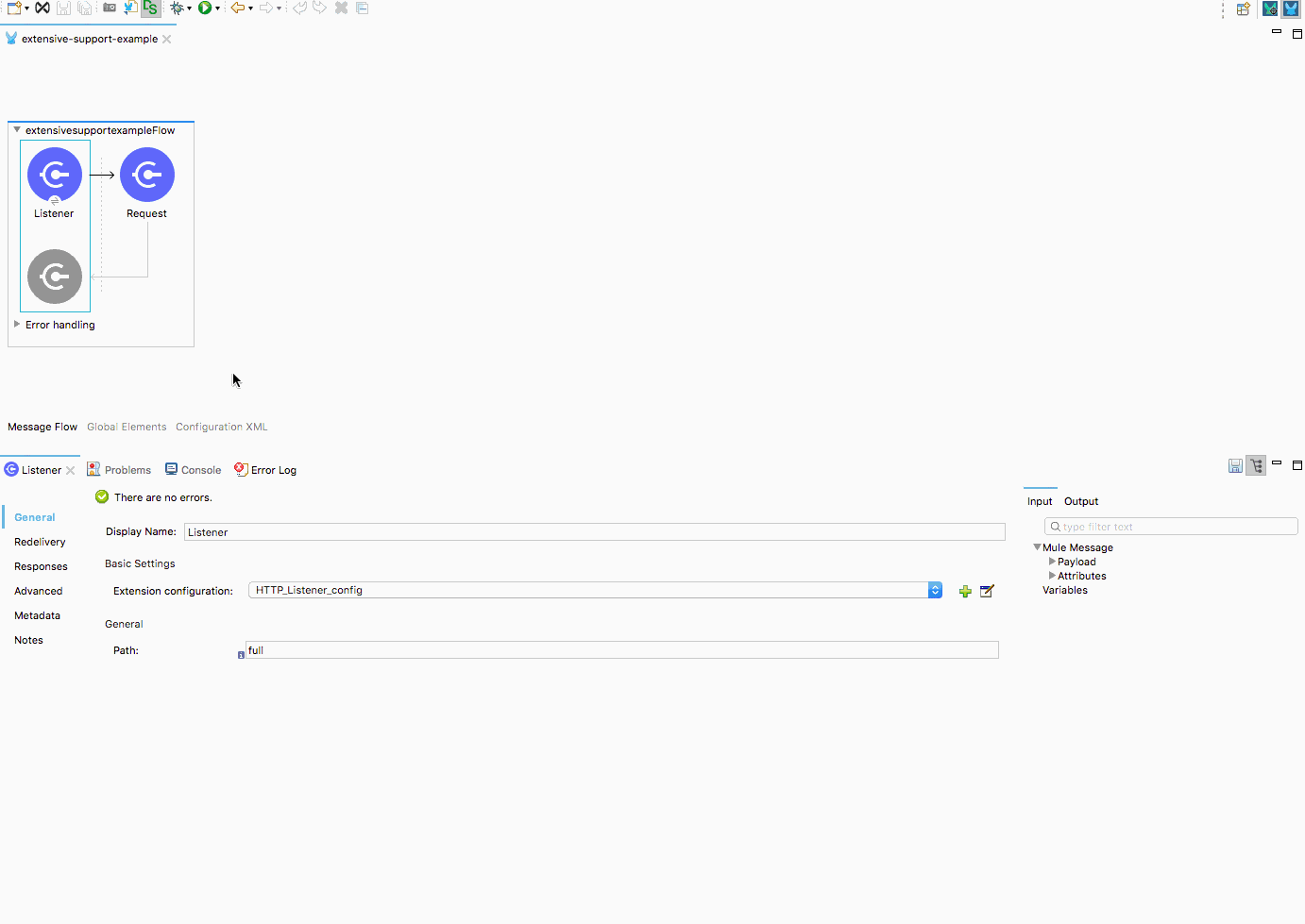Click the Debug bug icon in the toolbar
This screenshot has width=1305, height=924.
tap(177, 8)
